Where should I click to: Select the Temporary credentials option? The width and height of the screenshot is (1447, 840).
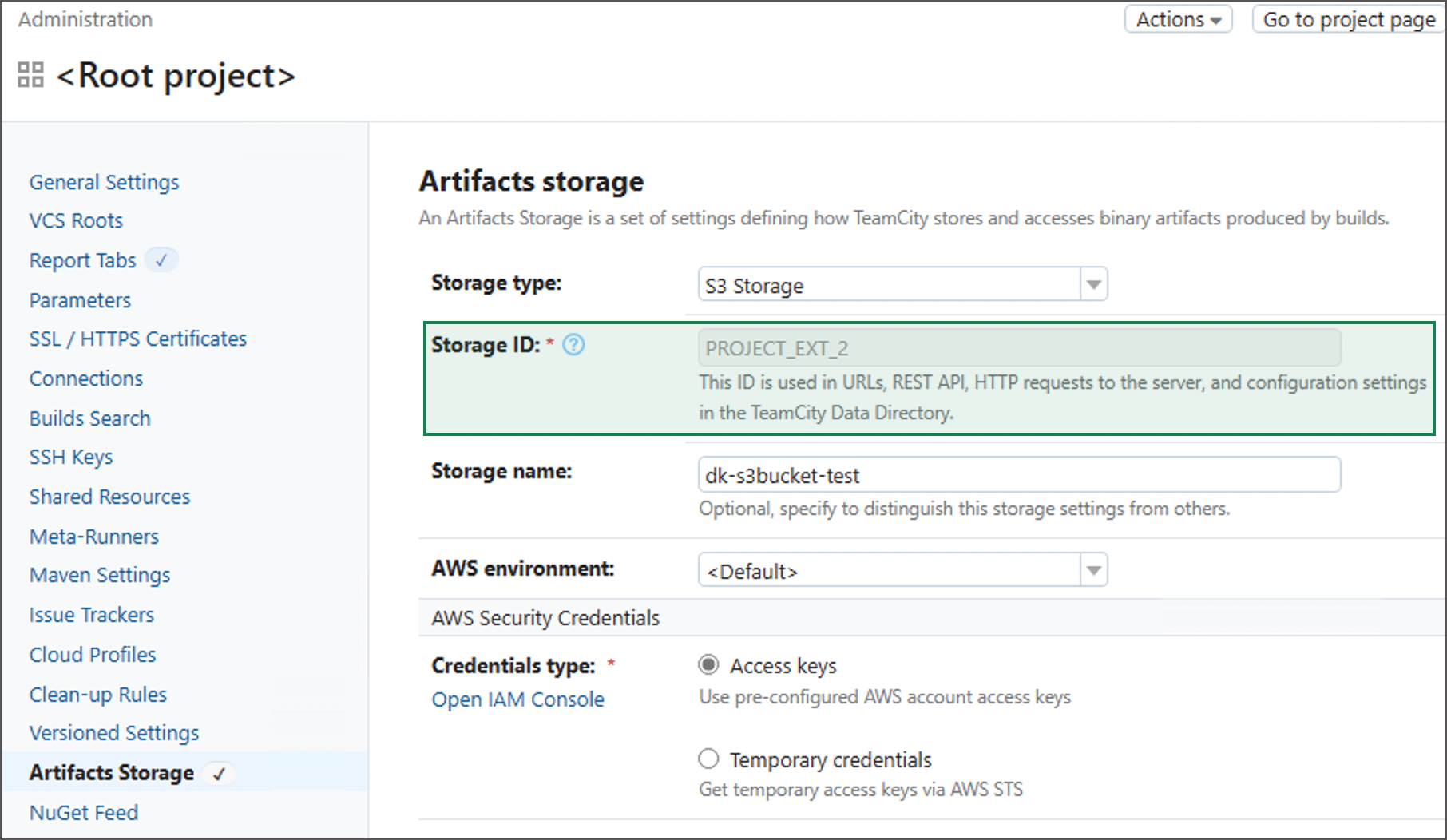(708, 759)
